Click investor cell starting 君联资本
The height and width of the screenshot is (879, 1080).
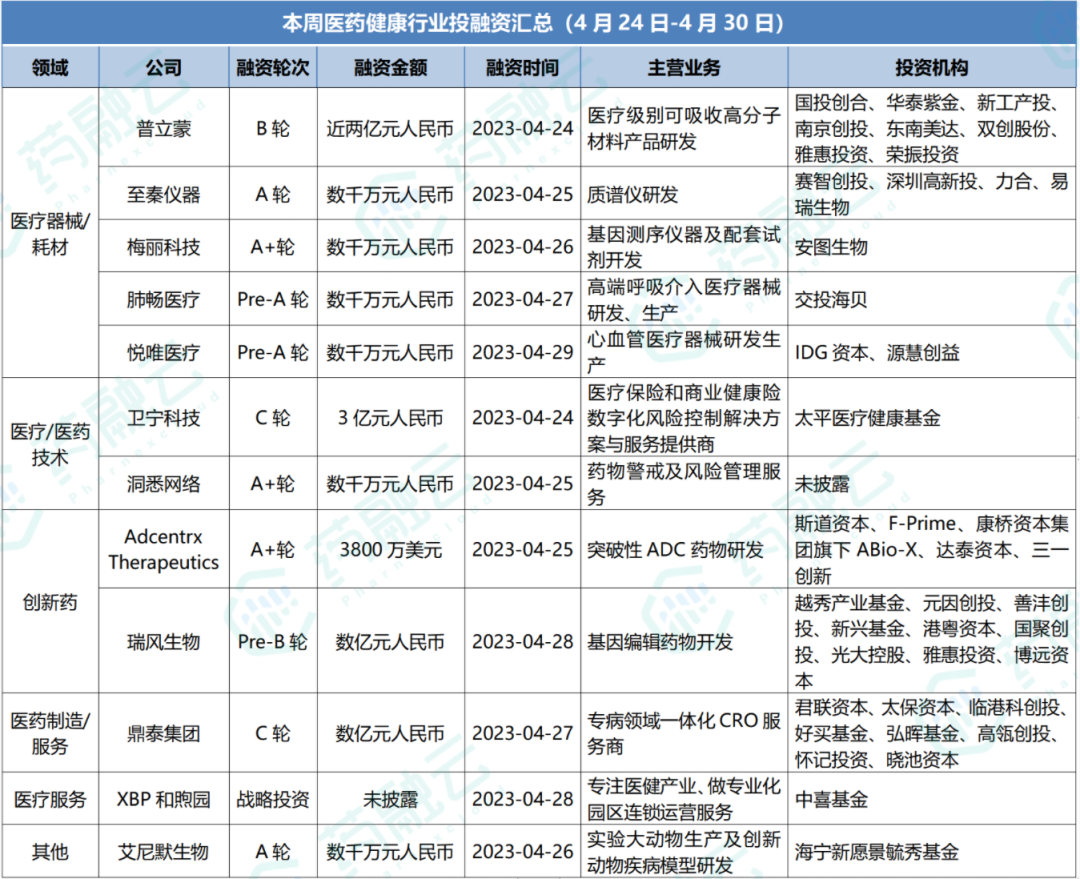coord(932,733)
